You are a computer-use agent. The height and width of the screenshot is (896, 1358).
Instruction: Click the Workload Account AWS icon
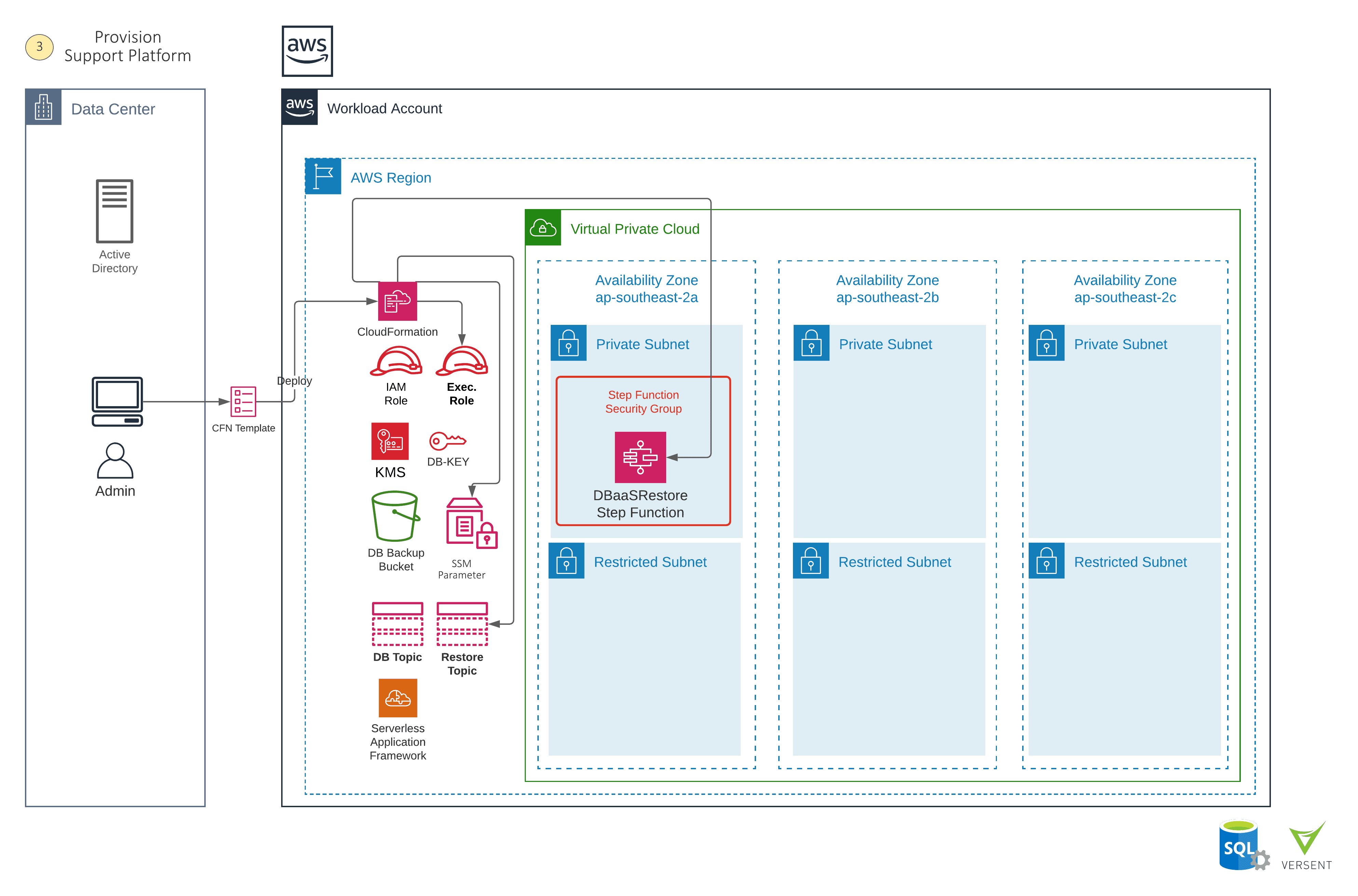[x=300, y=107]
